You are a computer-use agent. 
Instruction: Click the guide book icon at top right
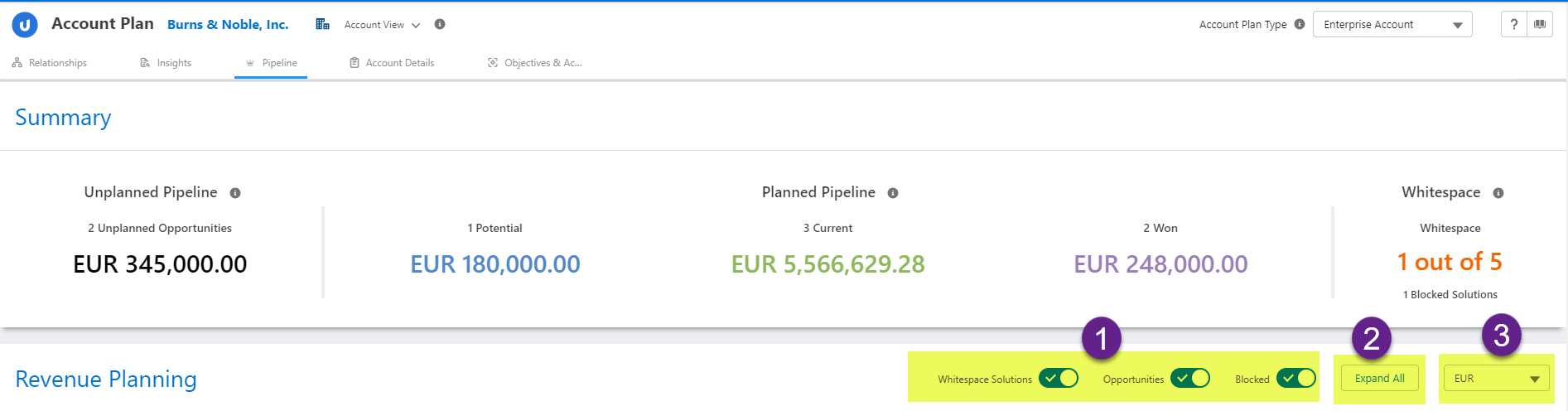(1540, 24)
